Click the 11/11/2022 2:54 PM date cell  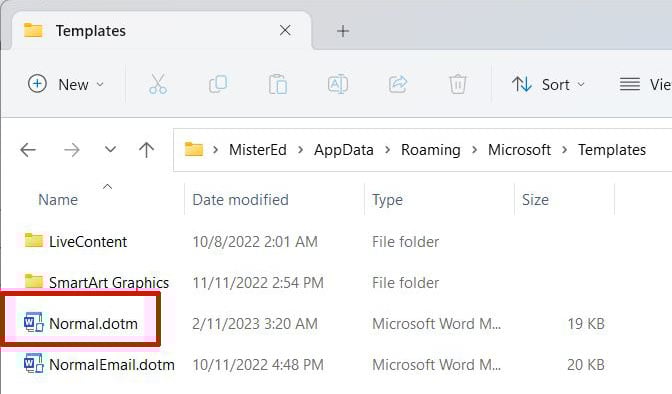(258, 283)
